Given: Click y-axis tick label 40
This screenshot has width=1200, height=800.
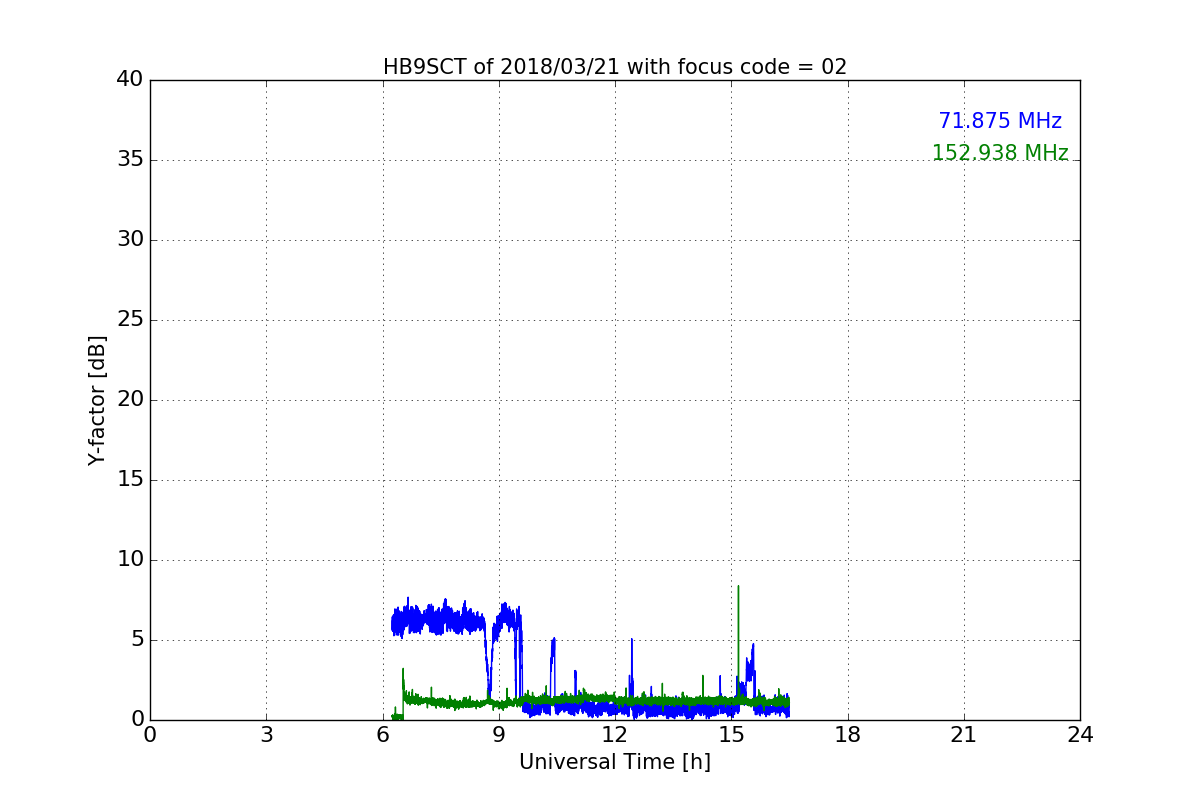Looking at the screenshot, I should [130, 80].
